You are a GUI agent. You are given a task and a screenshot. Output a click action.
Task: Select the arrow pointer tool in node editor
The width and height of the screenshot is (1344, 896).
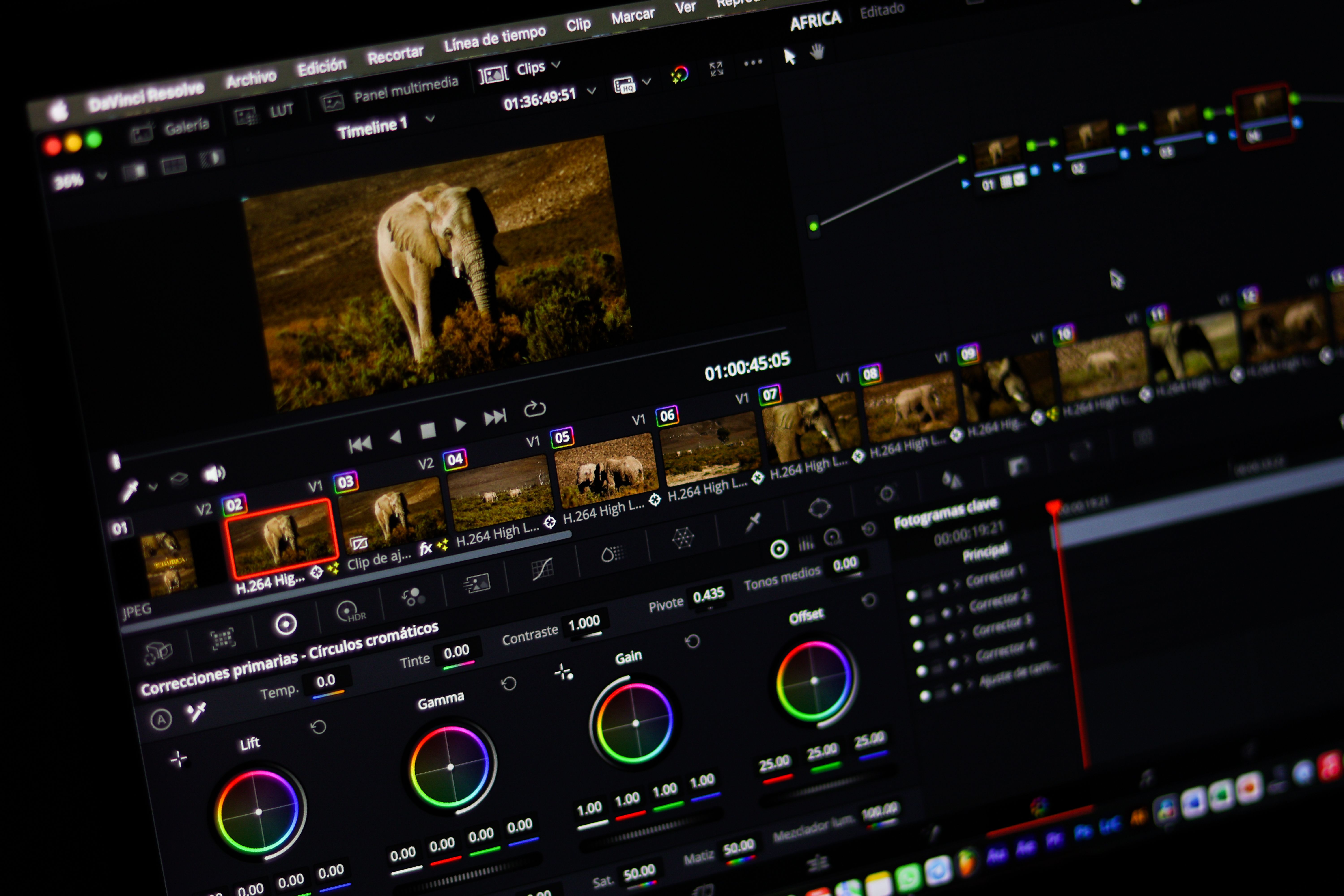click(x=790, y=57)
